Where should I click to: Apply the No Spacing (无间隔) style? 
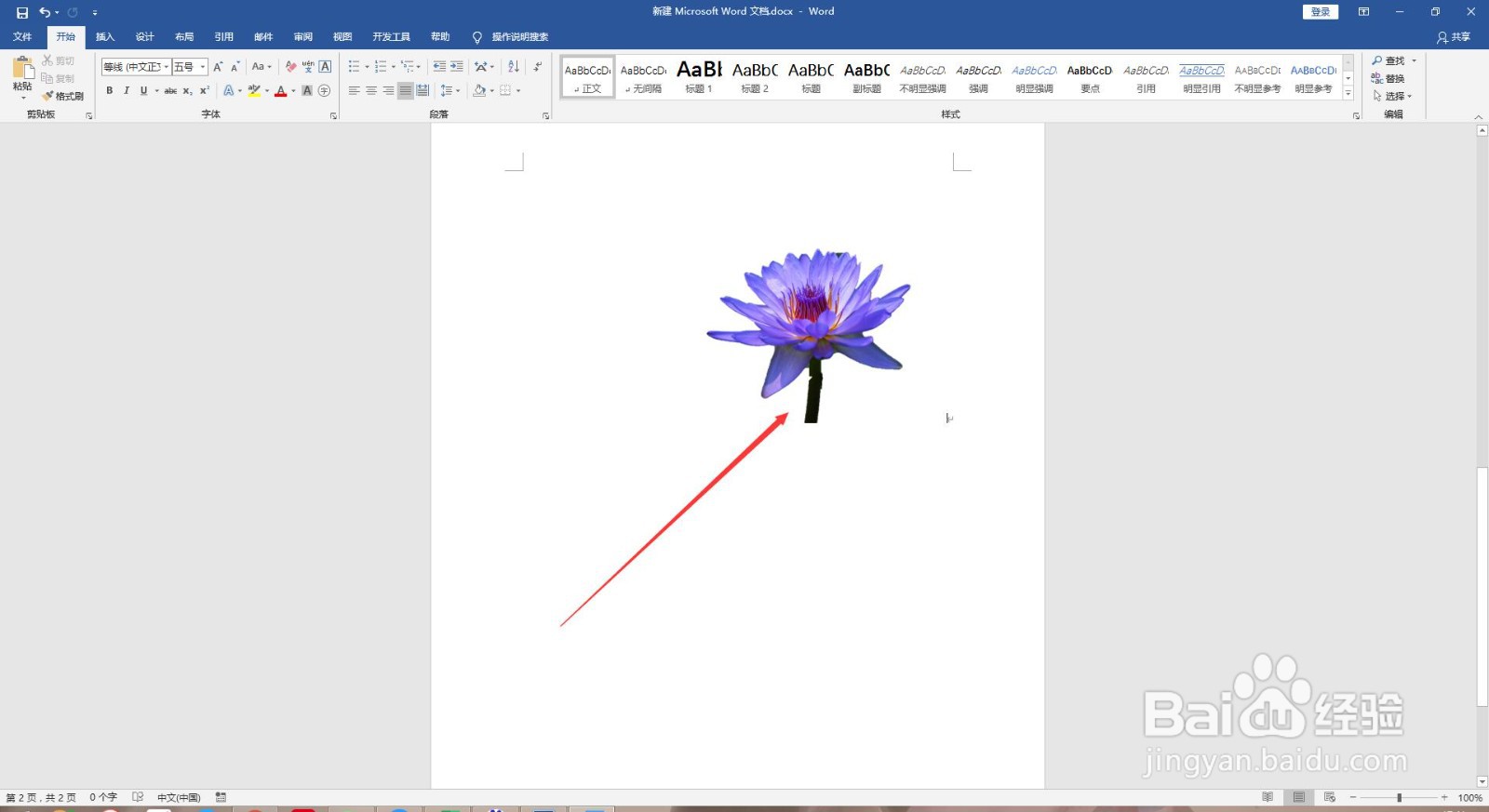click(643, 77)
